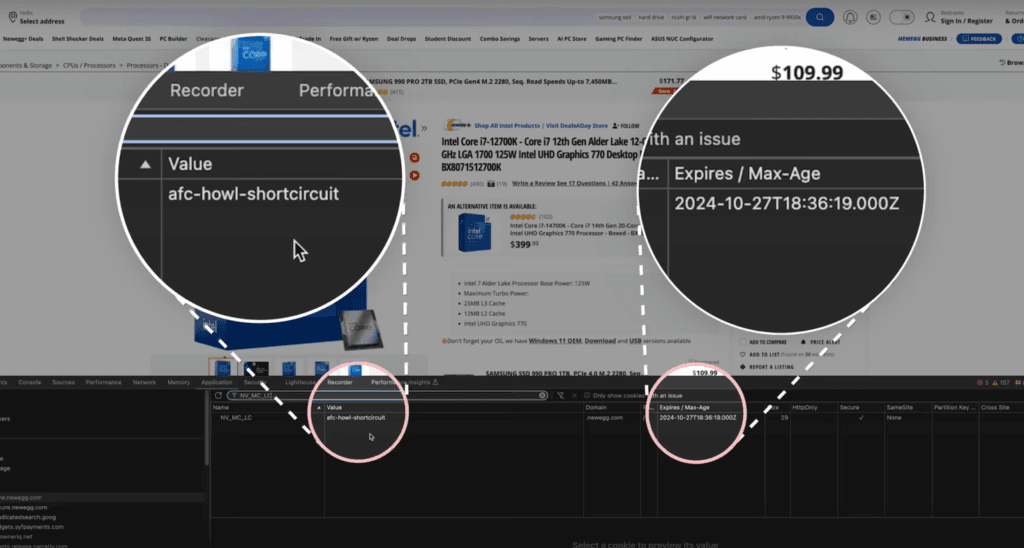Click the blue search magnifier button
The height and width of the screenshot is (548, 1024).
[x=819, y=17]
